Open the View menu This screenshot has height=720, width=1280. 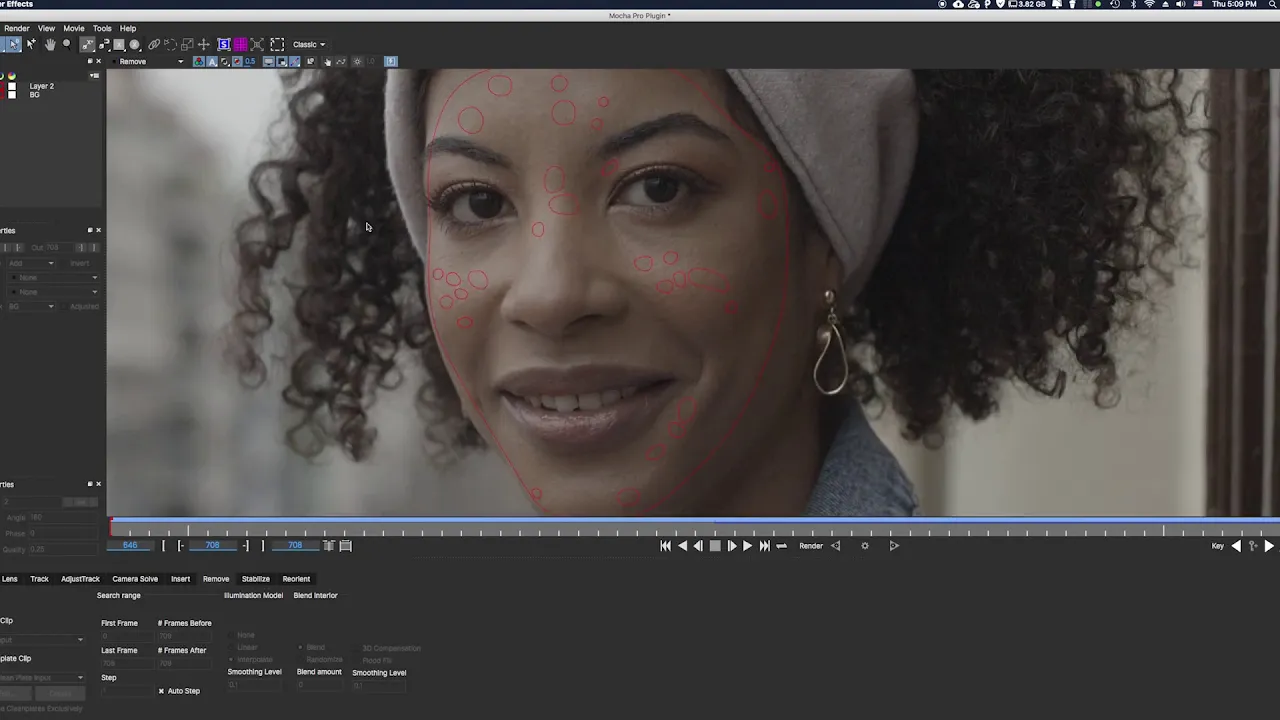46,28
